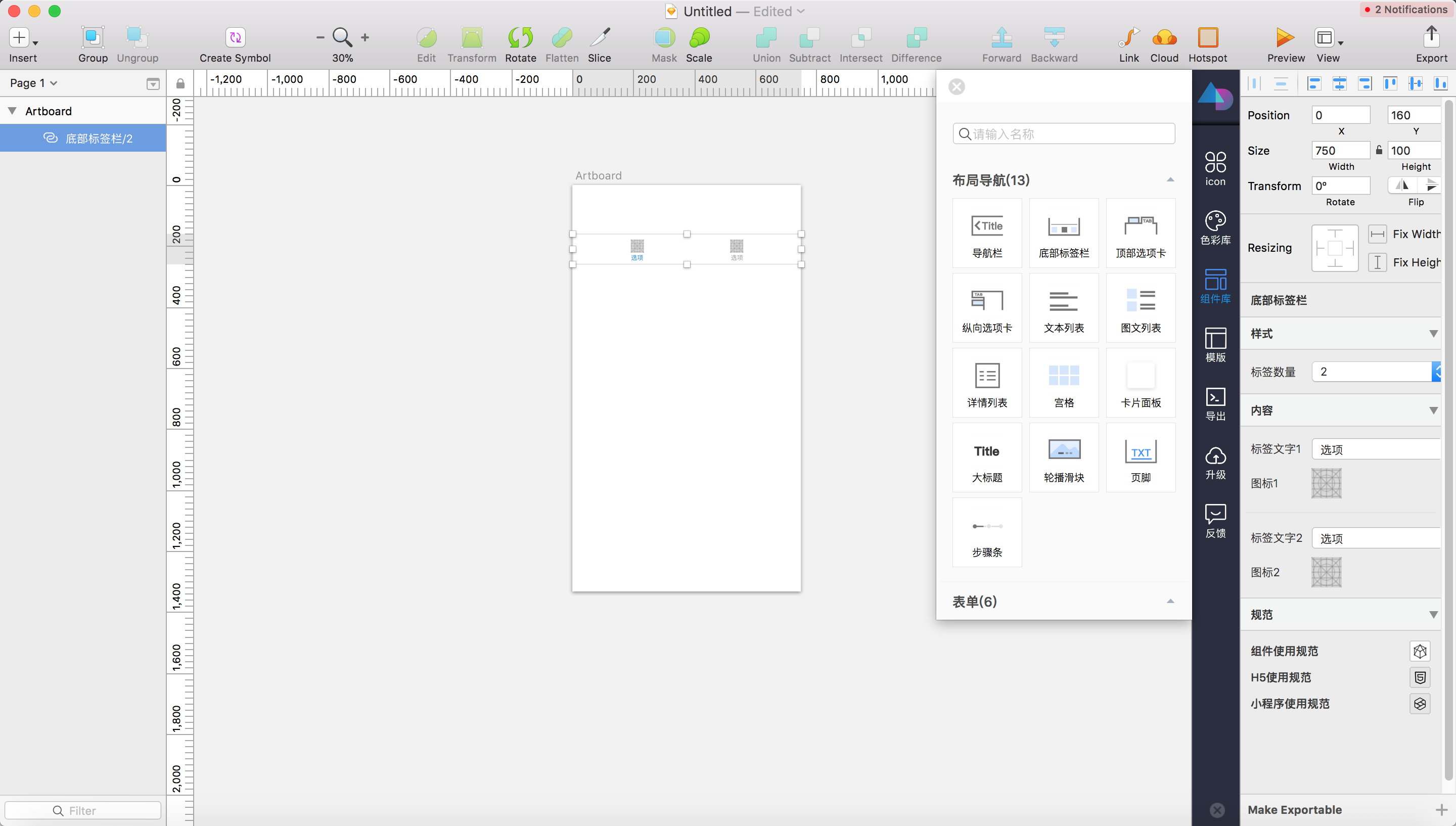Toggle the Fix Height resizing option

[x=1377, y=262]
